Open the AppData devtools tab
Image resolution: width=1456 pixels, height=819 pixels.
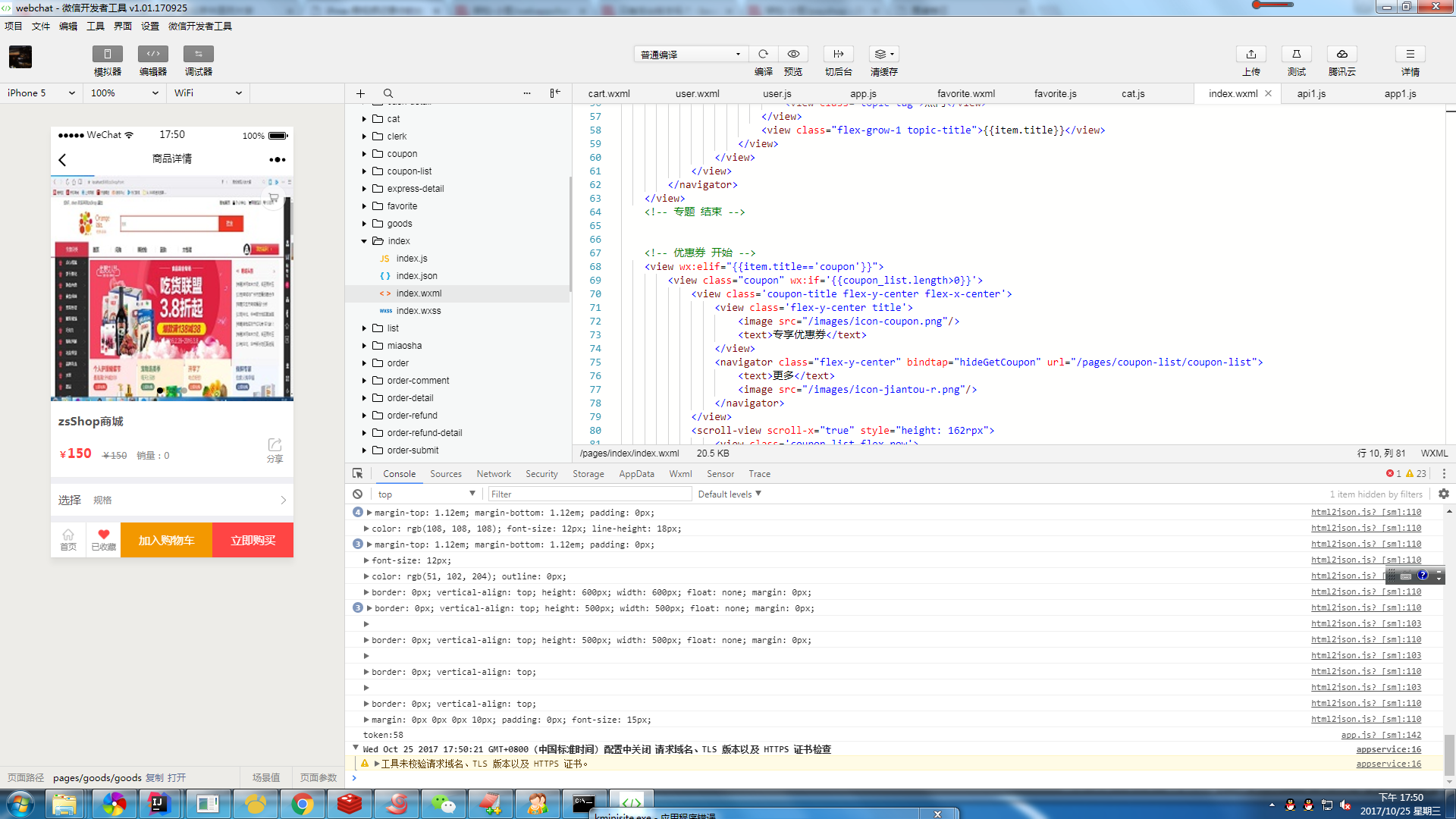coord(636,474)
